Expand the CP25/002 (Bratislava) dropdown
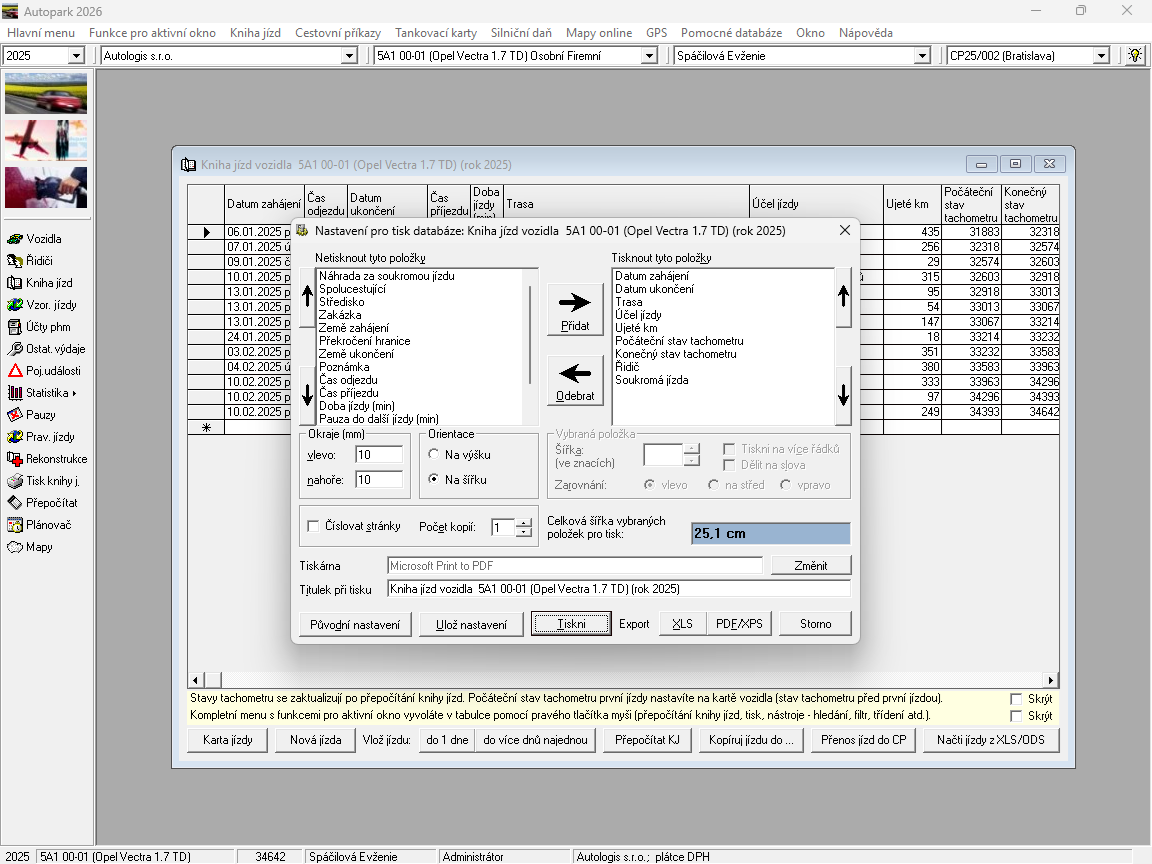Image resolution: width=1152 pixels, height=864 pixels. [x=1102, y=56]
